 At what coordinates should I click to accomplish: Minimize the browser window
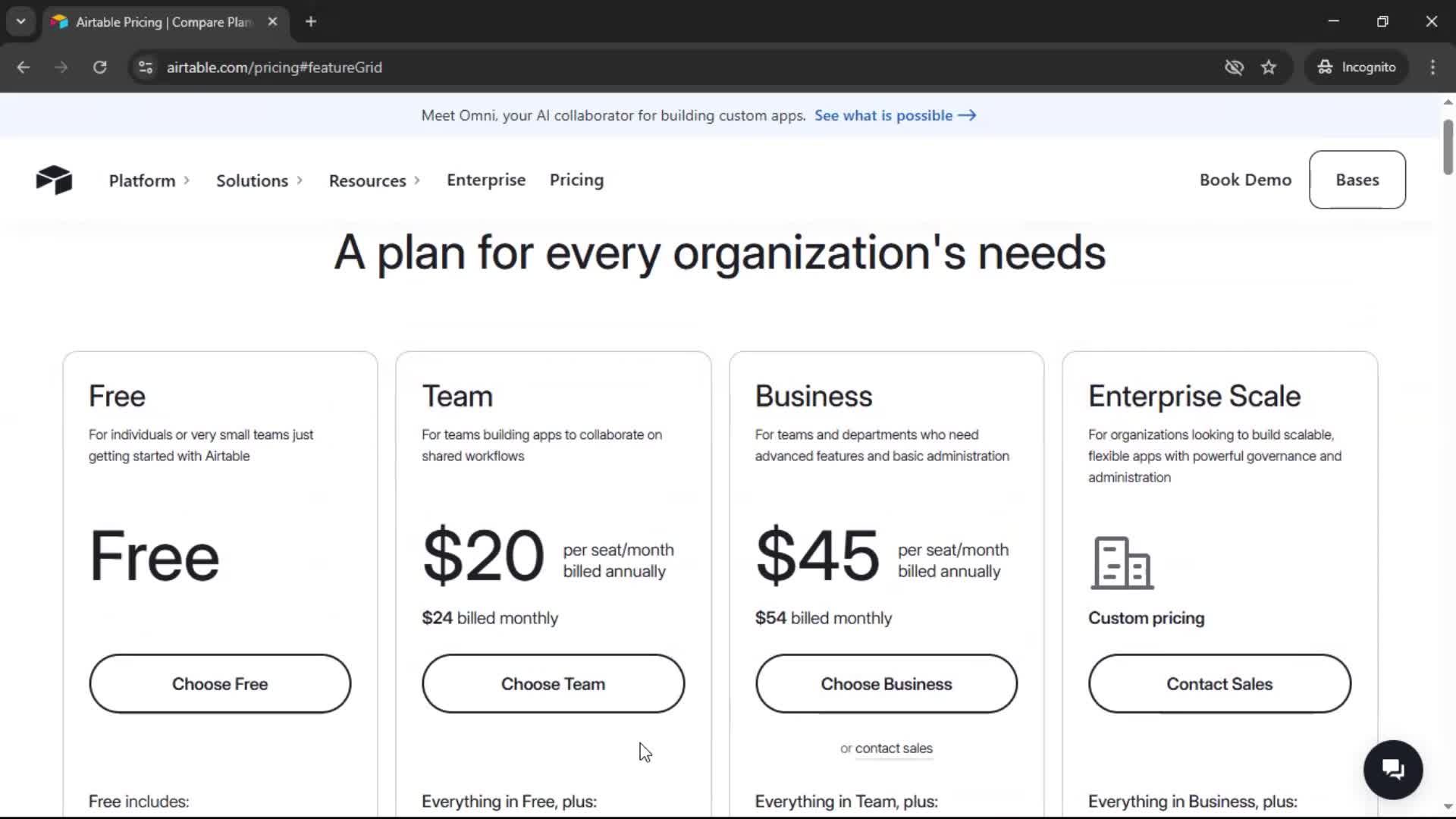(x=1333, y=21)
